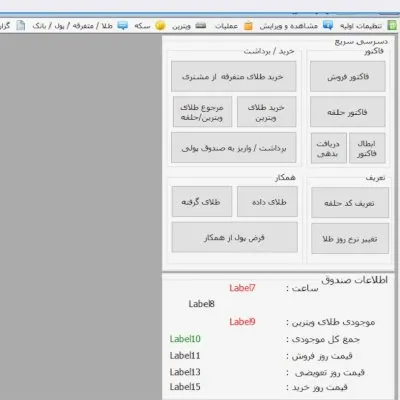
Task: Select ابطال فاکتور to cancel invoice
Action: [x=367, y=148]
